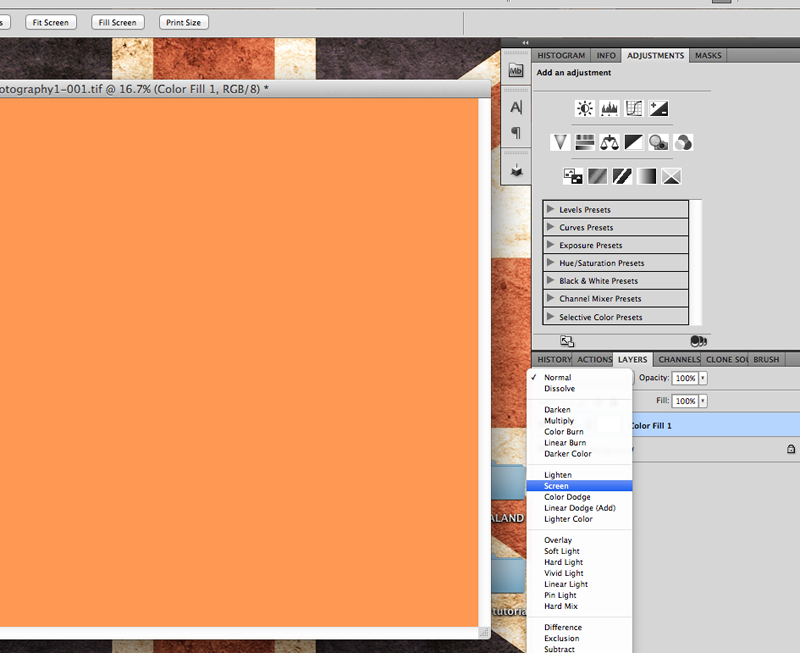
Task: Open the Brush tab
Action: [x=766, y=360]
